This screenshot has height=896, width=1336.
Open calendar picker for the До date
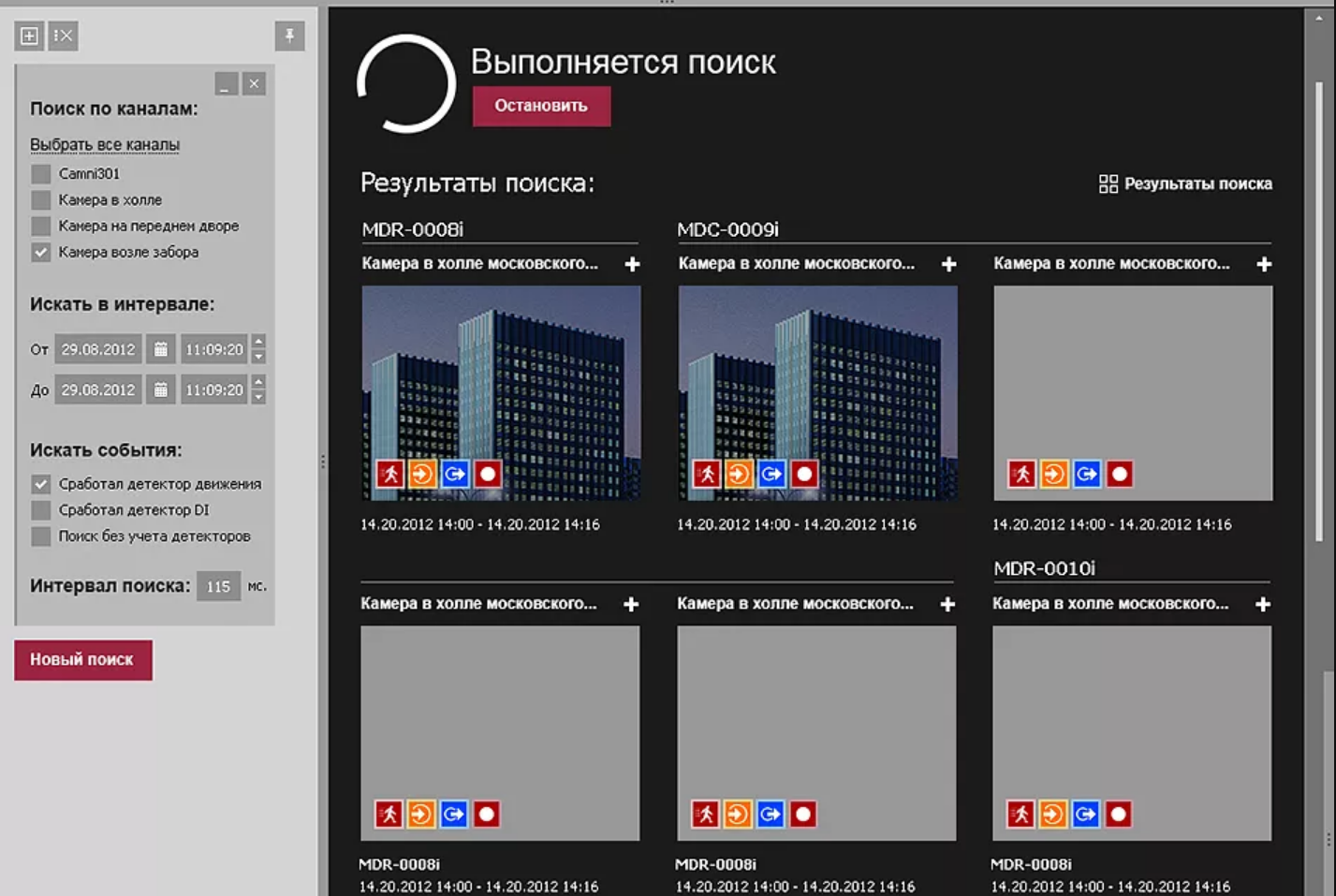click(x=161, y=389)
